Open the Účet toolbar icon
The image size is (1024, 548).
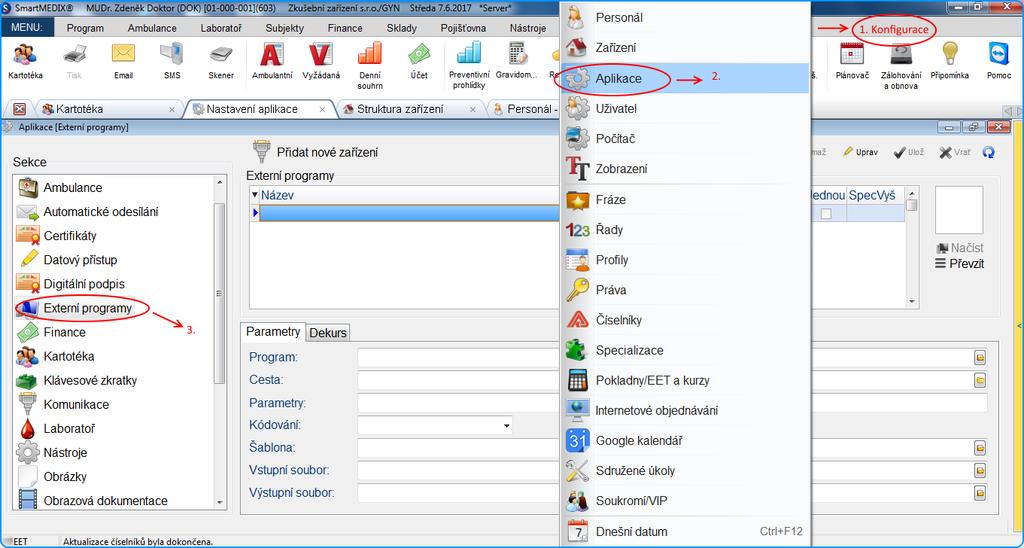point(419,61)
